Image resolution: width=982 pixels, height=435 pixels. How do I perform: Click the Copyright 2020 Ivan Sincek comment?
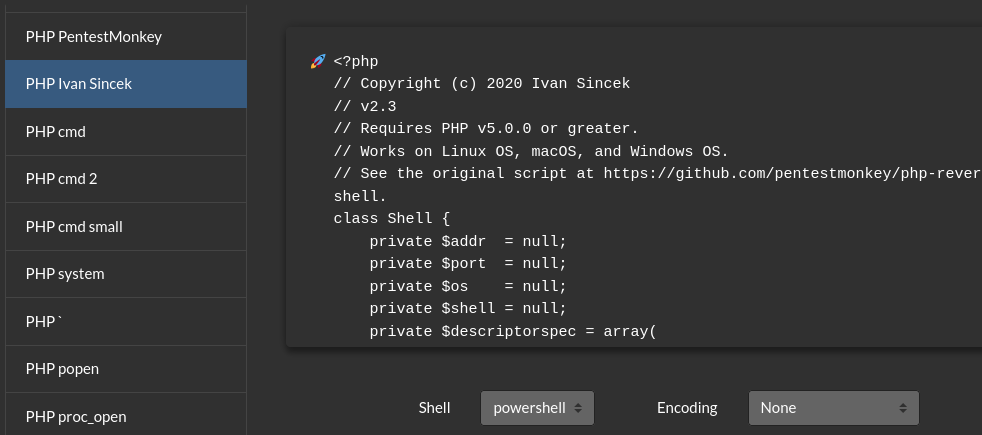coord(482,84)
